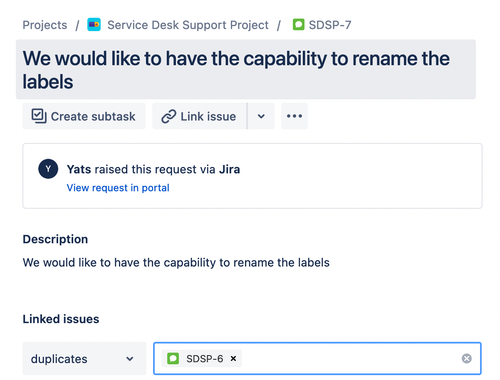Open the duplicates link type dropdown

click(x=84, y=359)
